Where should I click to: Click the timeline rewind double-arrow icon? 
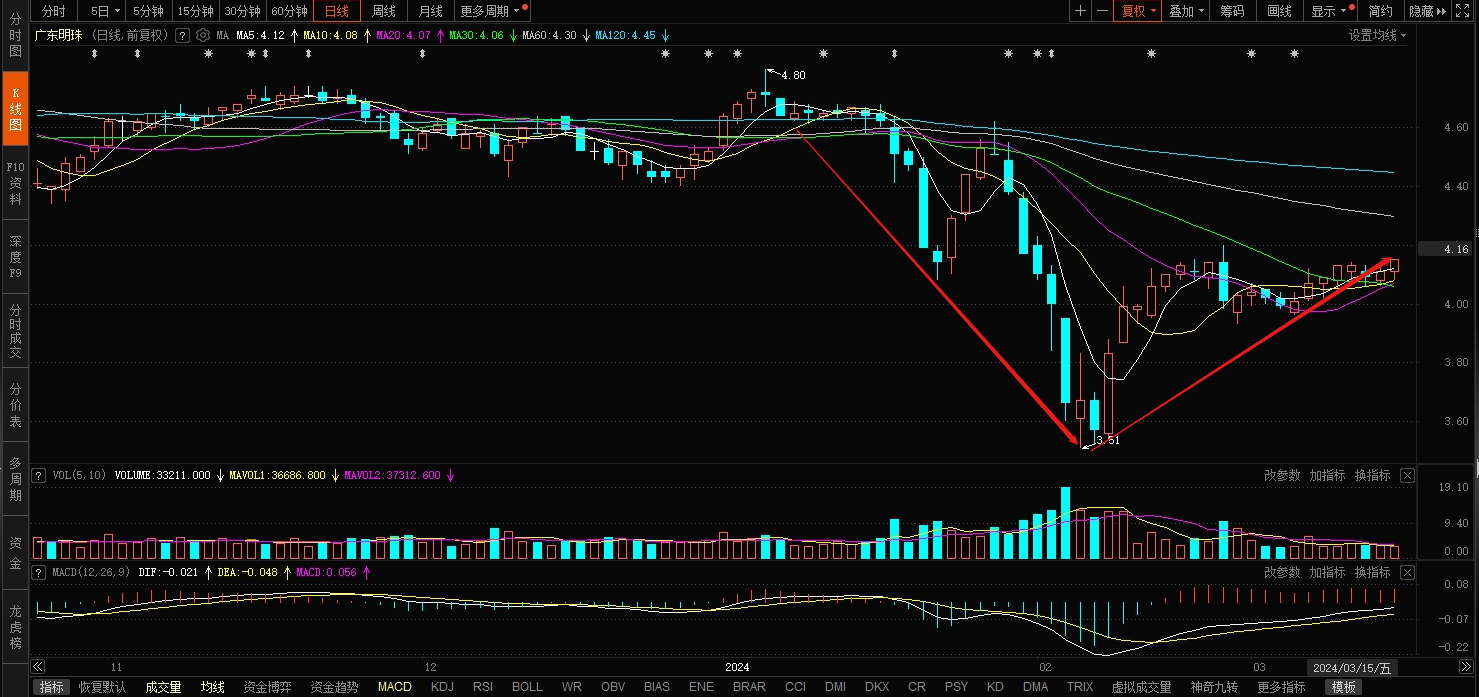point(38,667)
